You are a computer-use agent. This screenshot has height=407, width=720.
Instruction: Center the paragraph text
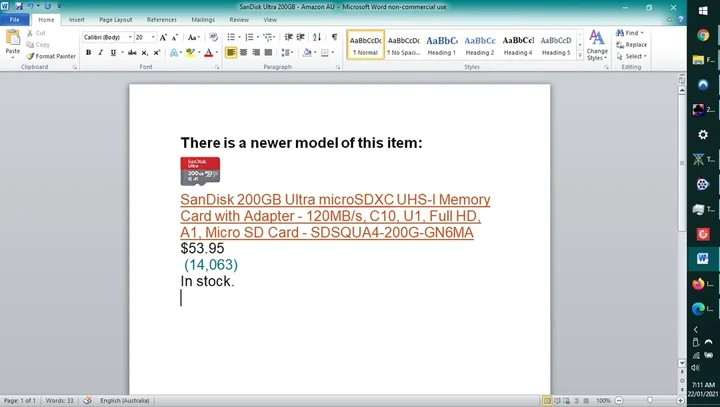(x=243, y=53)
